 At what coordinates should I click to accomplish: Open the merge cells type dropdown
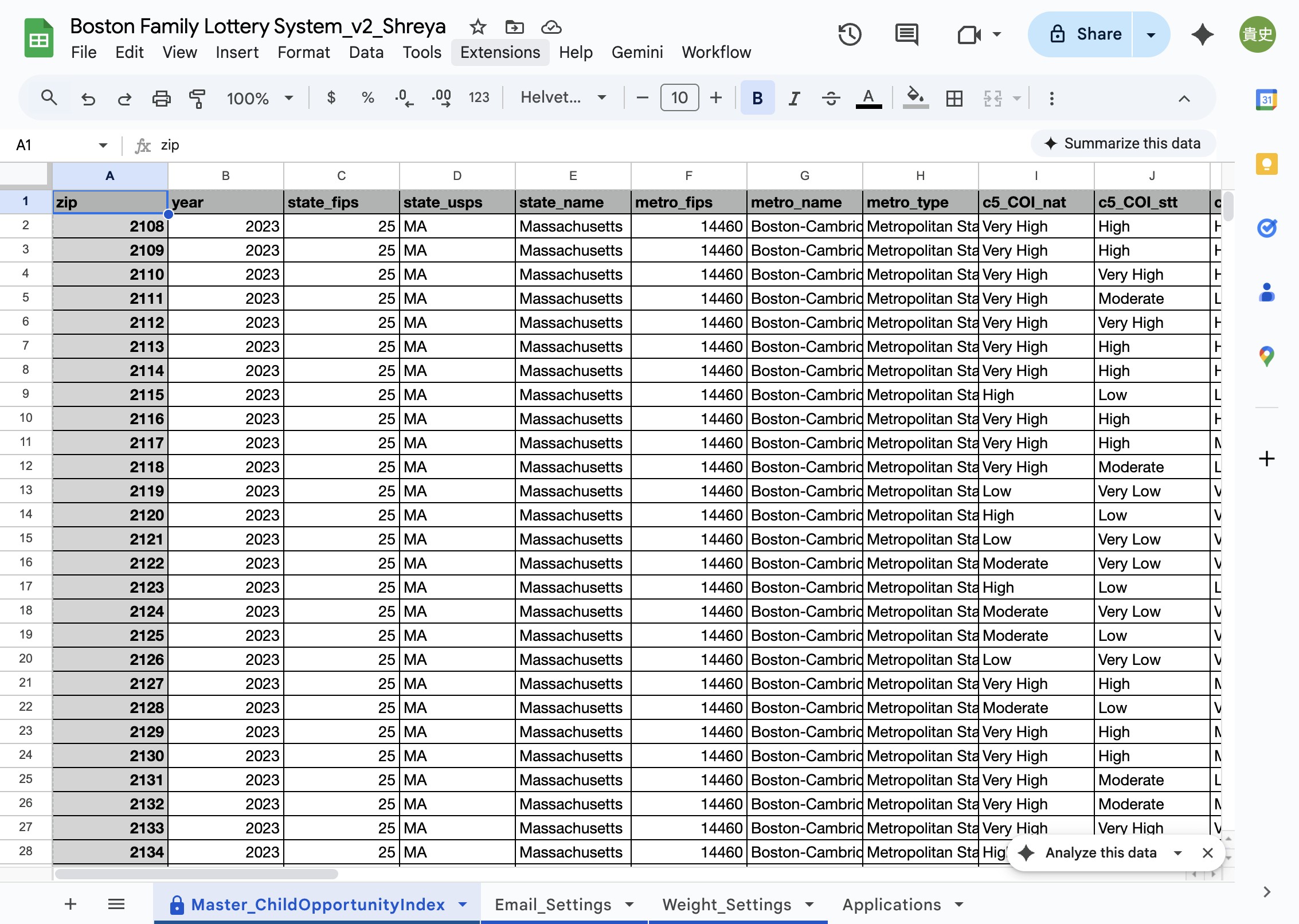click(x=1017, y=99)
